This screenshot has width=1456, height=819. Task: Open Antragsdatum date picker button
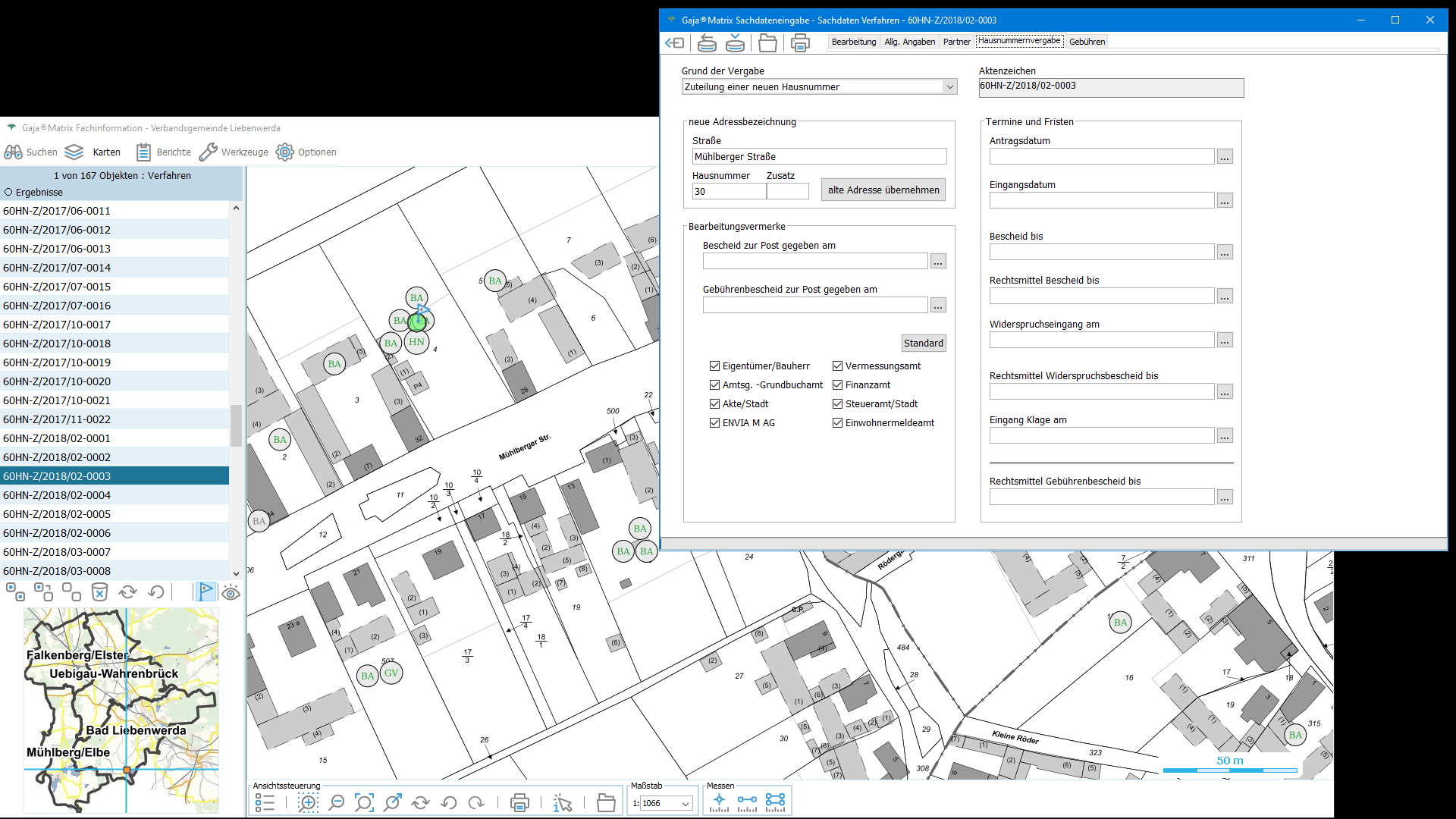tap(1224, 157)
